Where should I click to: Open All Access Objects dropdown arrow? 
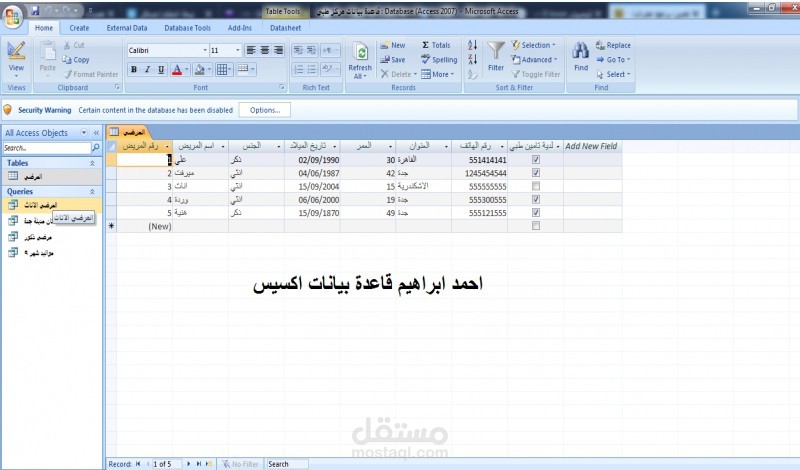tap(84, 133)
